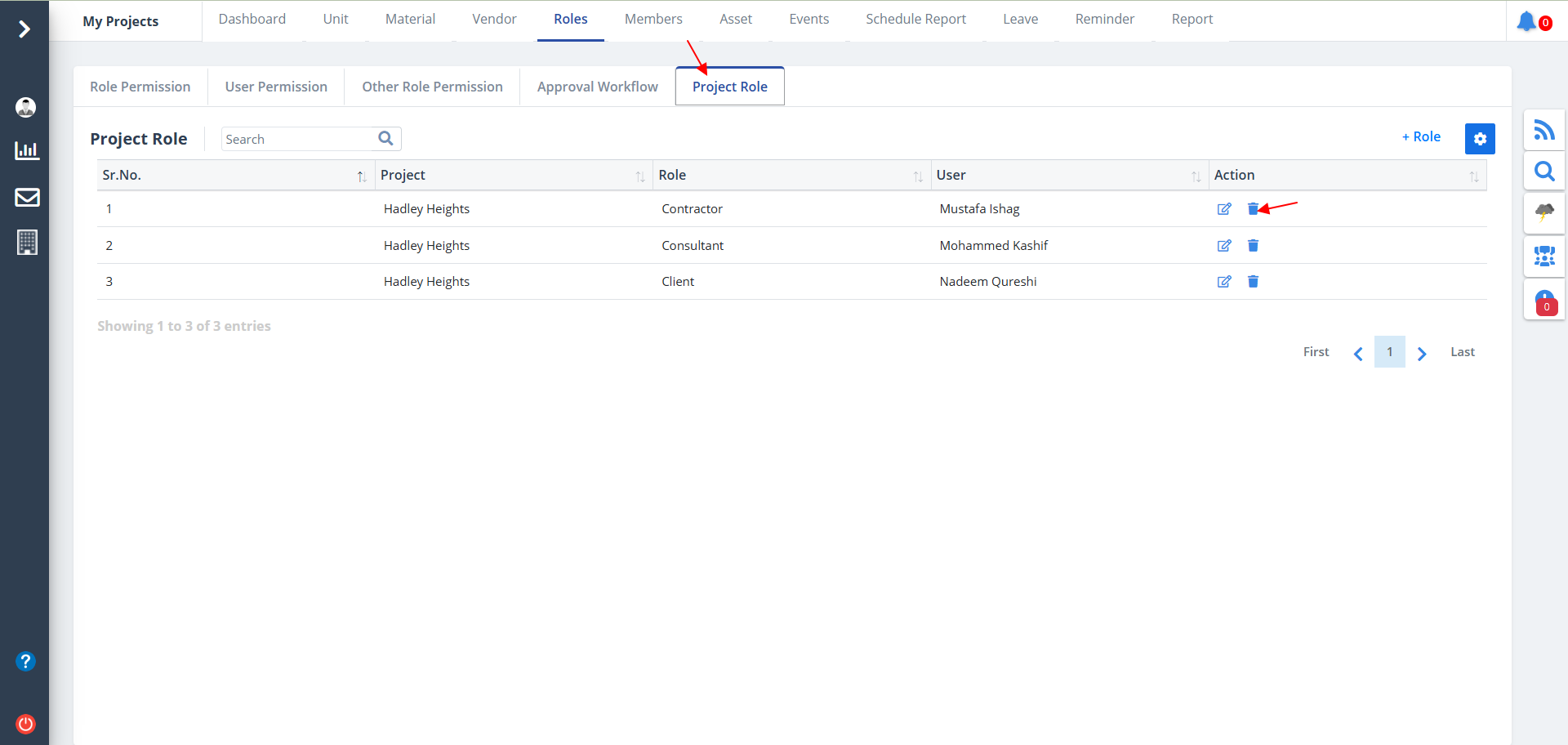This screenshot has height=745, width=1568.
Task: Expand the left sidebar with chevron
Action: [x=24, y=29]
